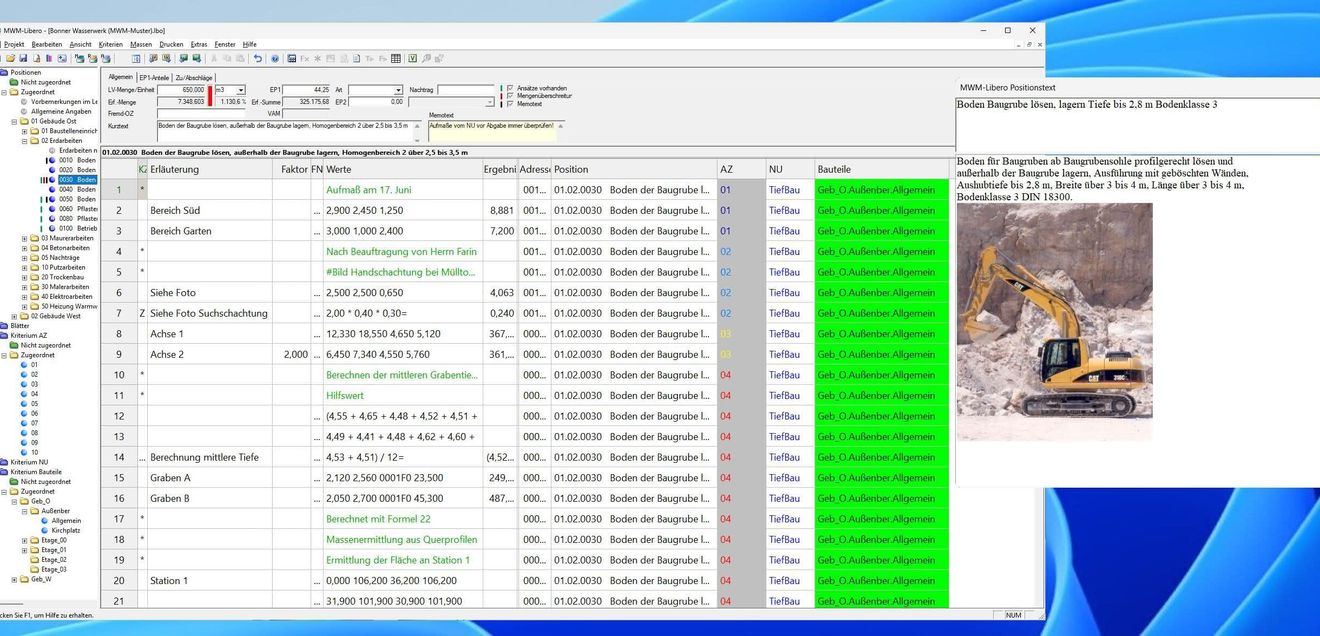Click the purple books toolbar icon
The image size is (1320, 636).
point(49,58)
